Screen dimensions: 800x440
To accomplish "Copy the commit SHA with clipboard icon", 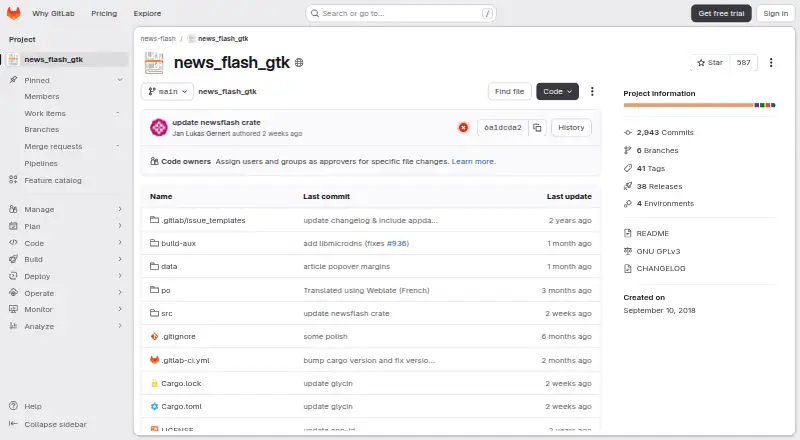I will [537, 128].
